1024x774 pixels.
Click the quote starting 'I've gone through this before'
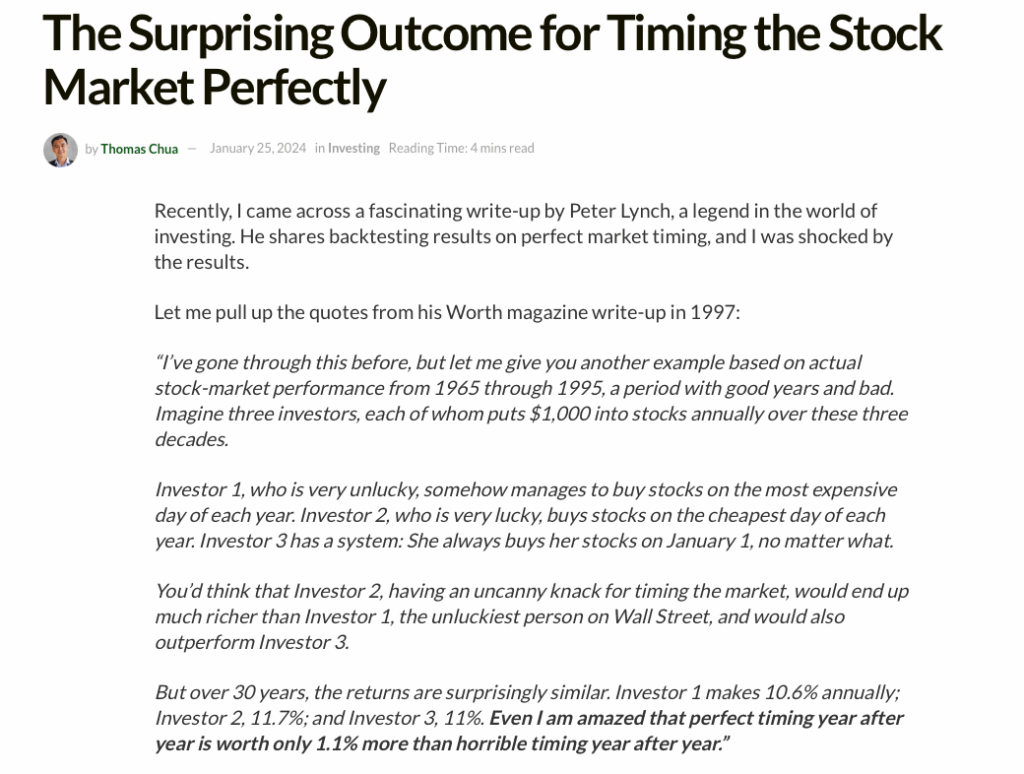tap(531, 400)
